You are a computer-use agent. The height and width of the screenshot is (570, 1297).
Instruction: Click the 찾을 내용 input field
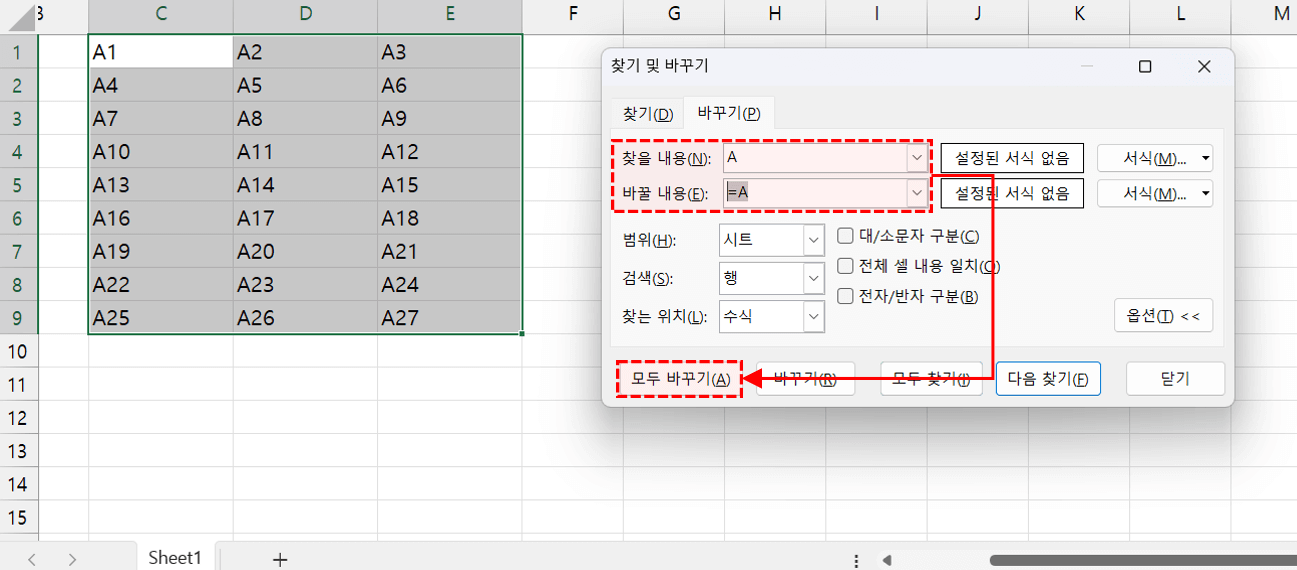[x=815, y=158]
